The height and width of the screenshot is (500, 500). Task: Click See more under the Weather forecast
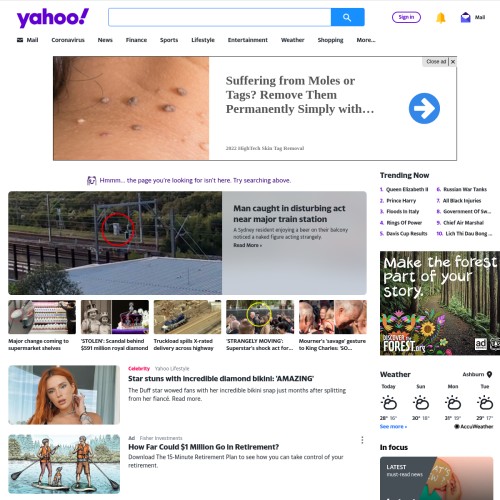[x=393, y=426]
